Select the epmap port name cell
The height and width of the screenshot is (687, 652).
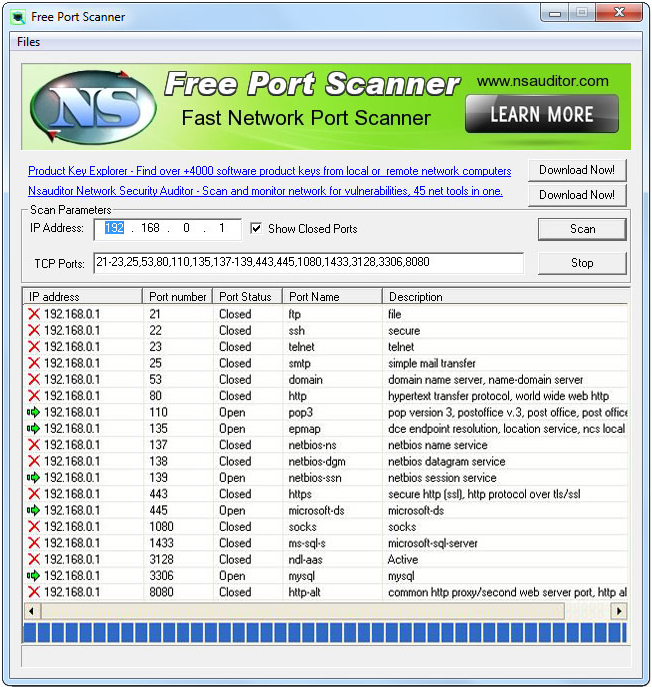pyautogui.click(x=305, y=429)
